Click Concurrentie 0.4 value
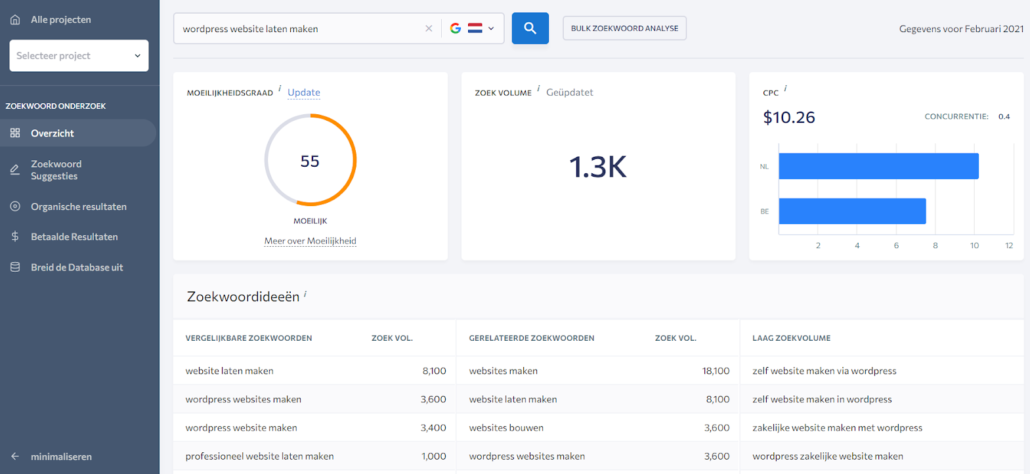The width and height of the screenshot is (1030, 474). point(1004,116)
